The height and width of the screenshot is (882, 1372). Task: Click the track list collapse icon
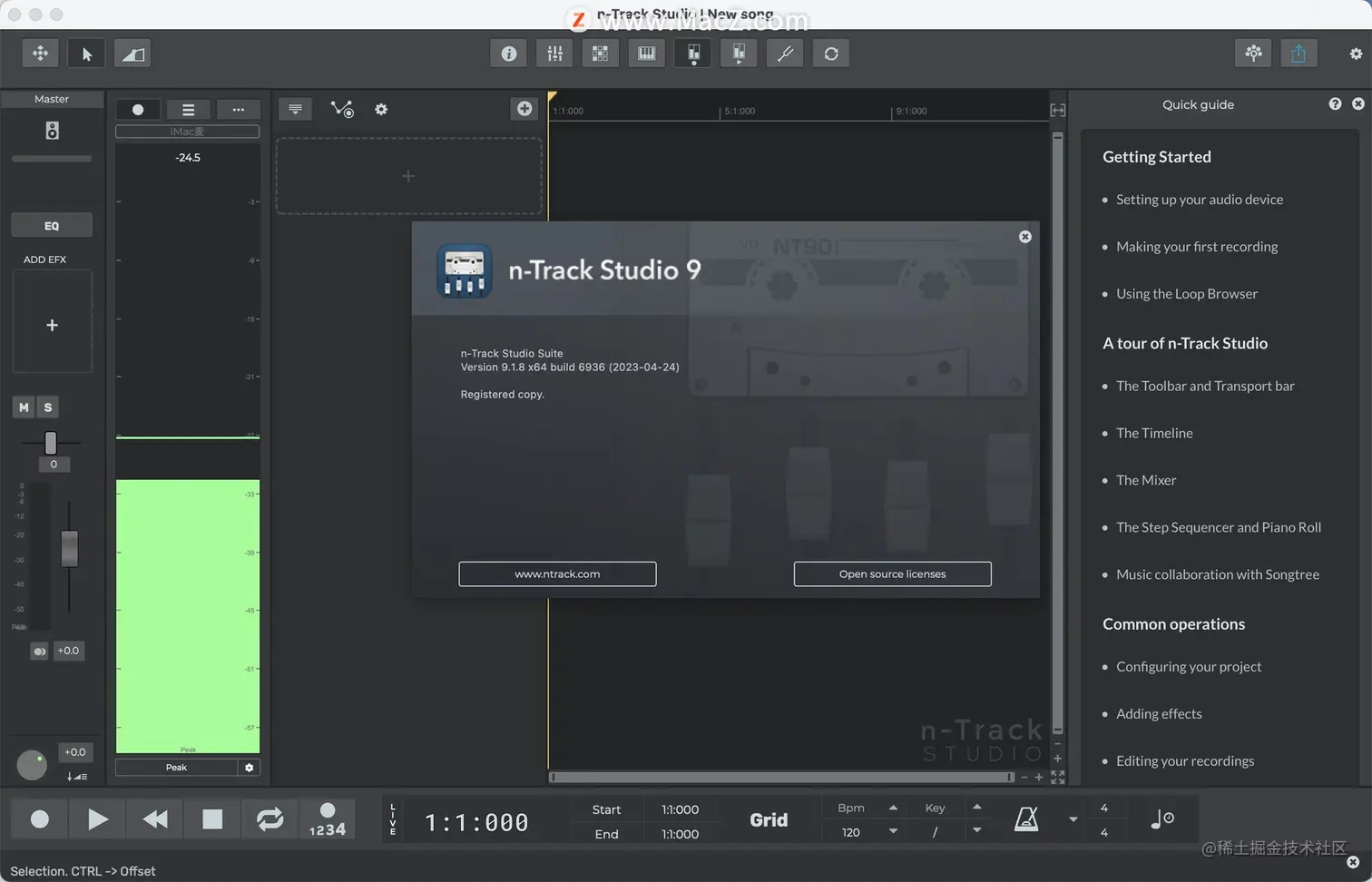tap(295, 109)
